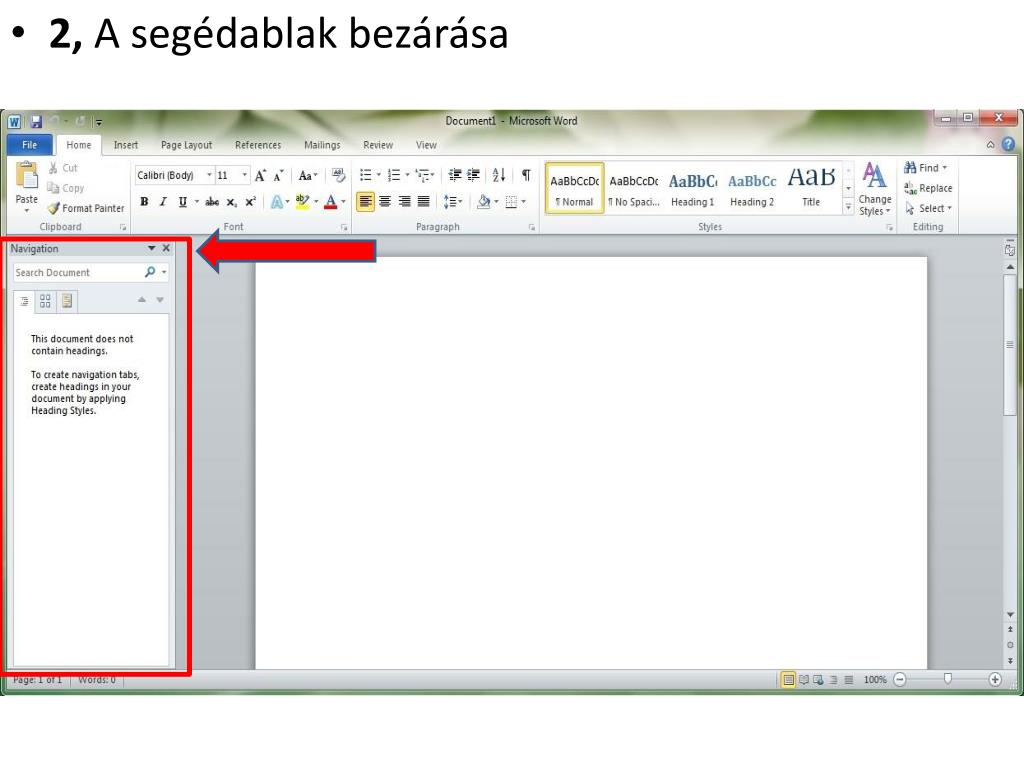This screenshot has width=1024, height=768.
Task: Click the Clear Formatting icon
Action: point(338,175)
